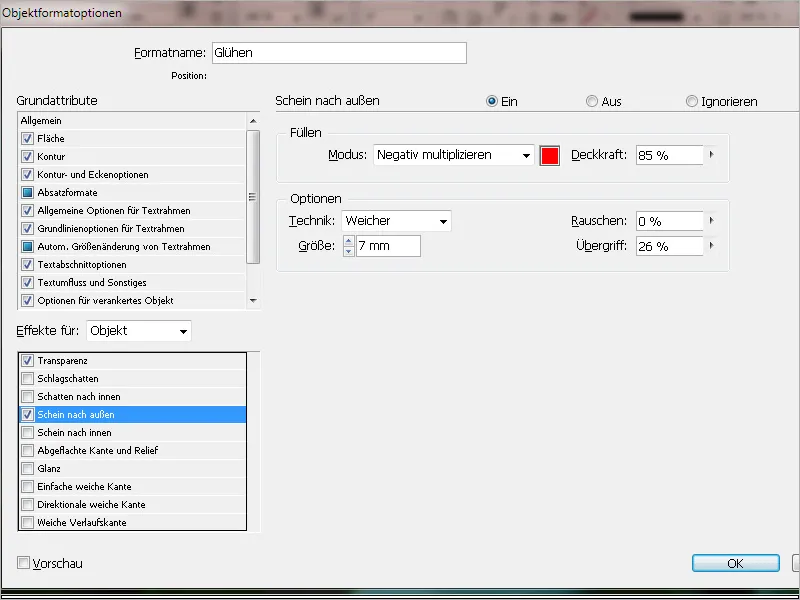Select the Ignorieren radio button
Screen dimensions: 800x600
[x=691, y=101]
